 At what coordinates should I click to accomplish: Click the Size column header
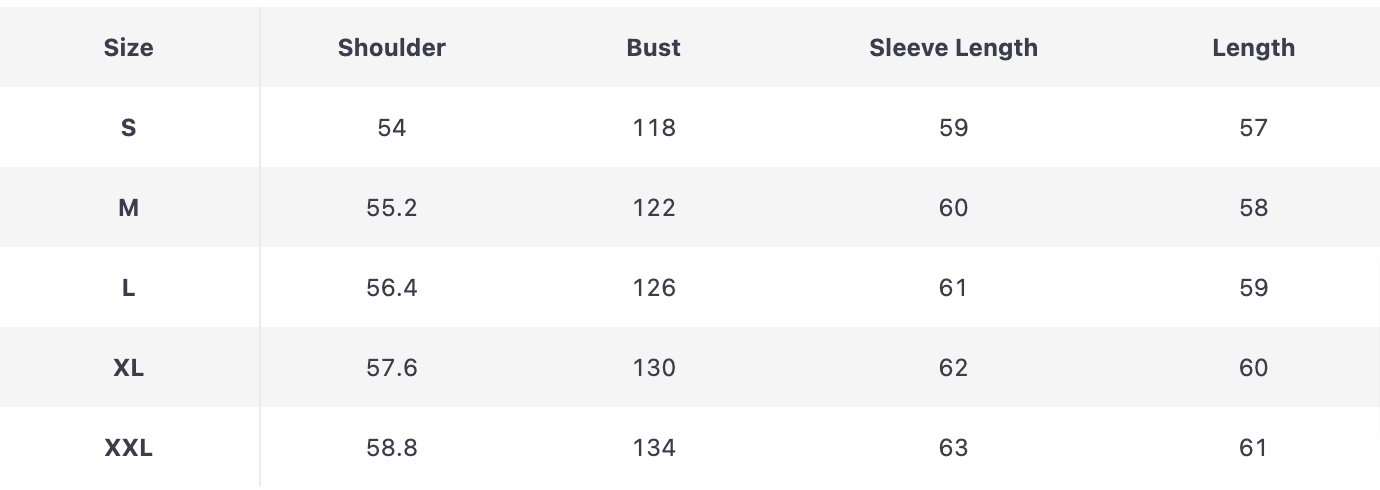[128, 48]
